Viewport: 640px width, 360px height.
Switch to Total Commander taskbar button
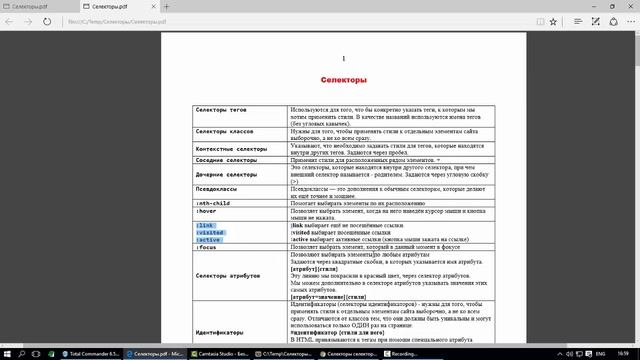coord(91,354)
